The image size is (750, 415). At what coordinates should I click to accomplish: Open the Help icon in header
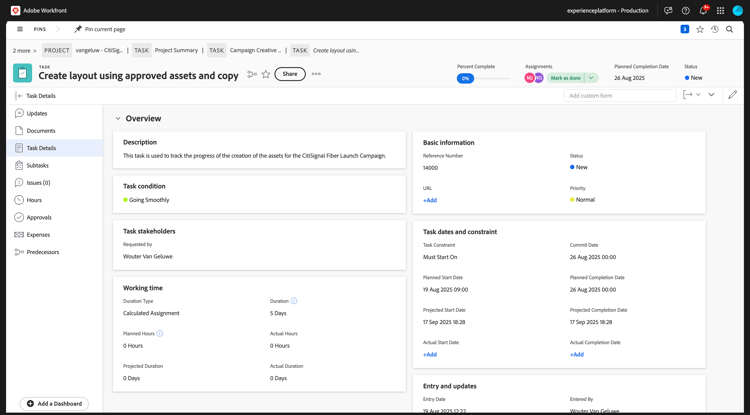point(685,11)
